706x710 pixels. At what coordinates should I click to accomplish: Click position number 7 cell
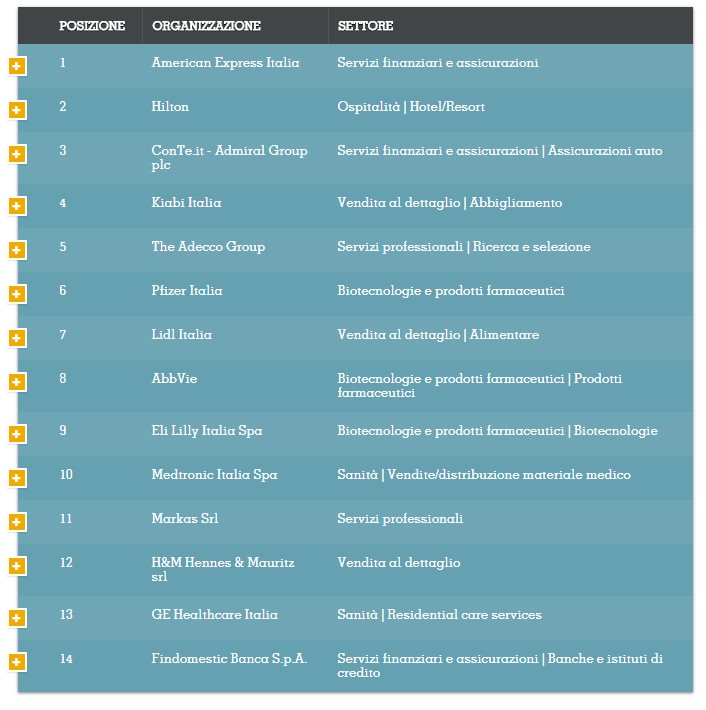pyautogui.click(x=62, y=335)
